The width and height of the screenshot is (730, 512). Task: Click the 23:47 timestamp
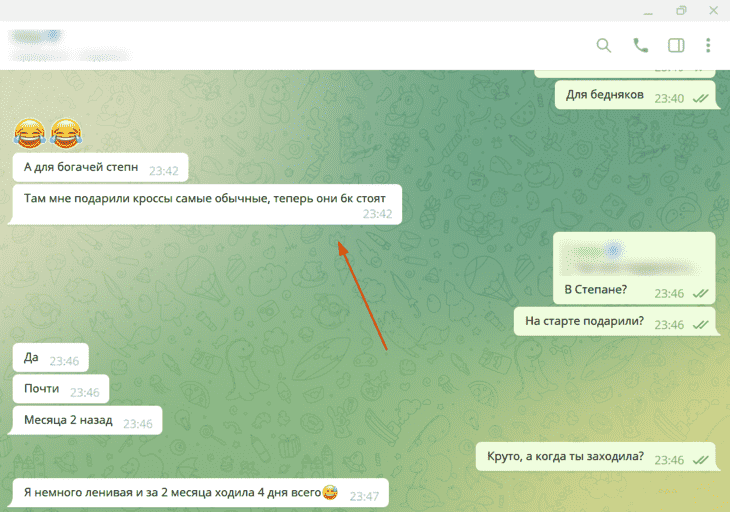[x=364, y=497]
